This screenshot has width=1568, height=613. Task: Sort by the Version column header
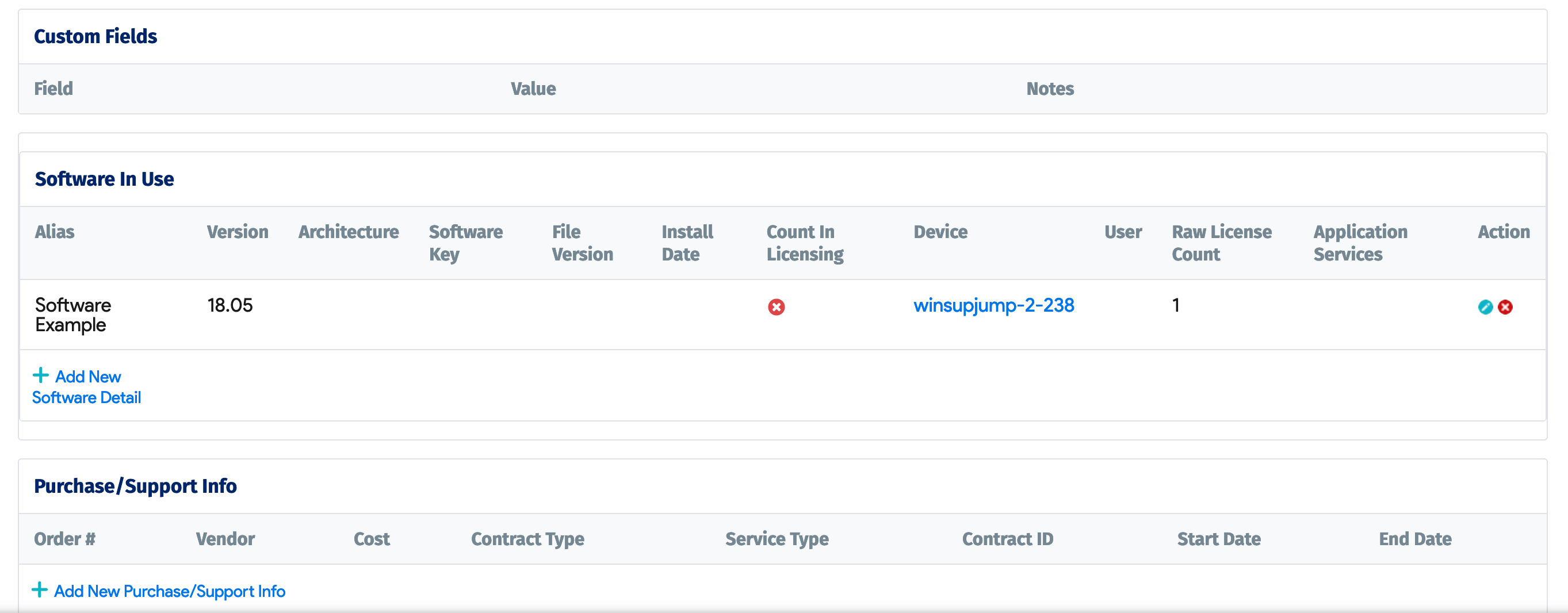click(x=238, y=232)
